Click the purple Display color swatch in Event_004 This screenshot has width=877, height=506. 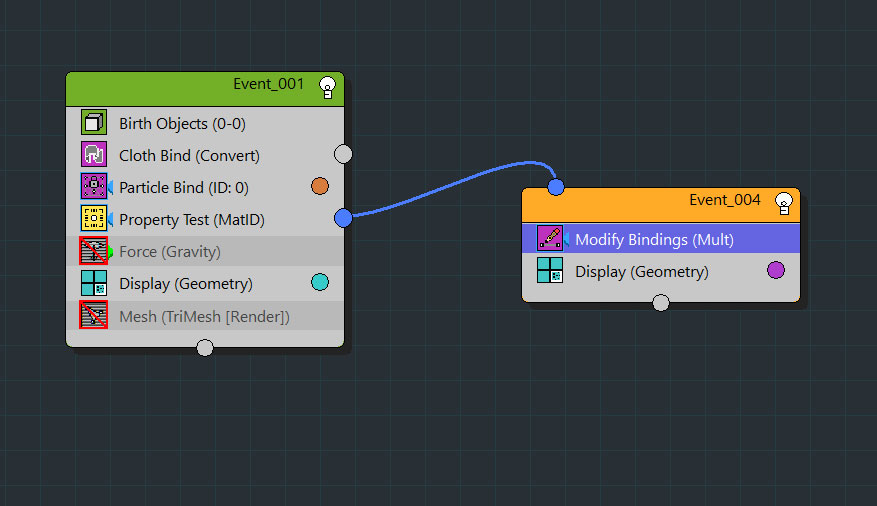pyautogui.click(x=776, y=270)
